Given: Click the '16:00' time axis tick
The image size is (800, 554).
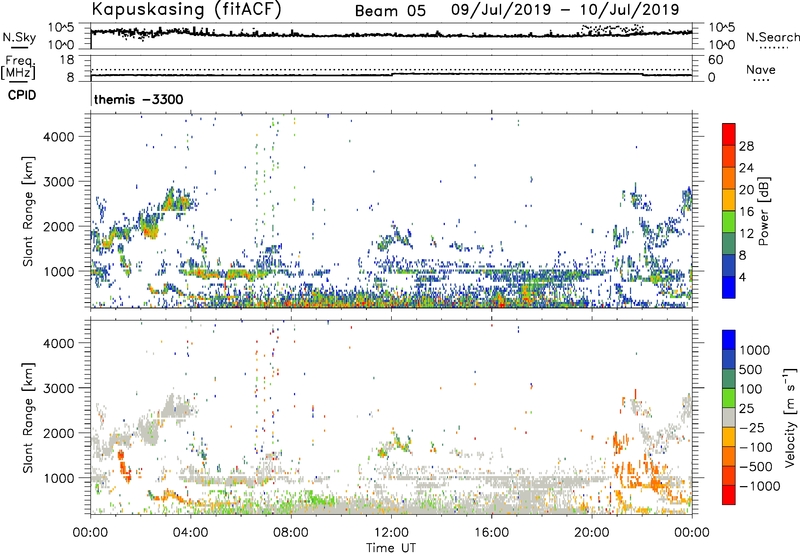Looking at the screenshot, I should tap(491, 533).
